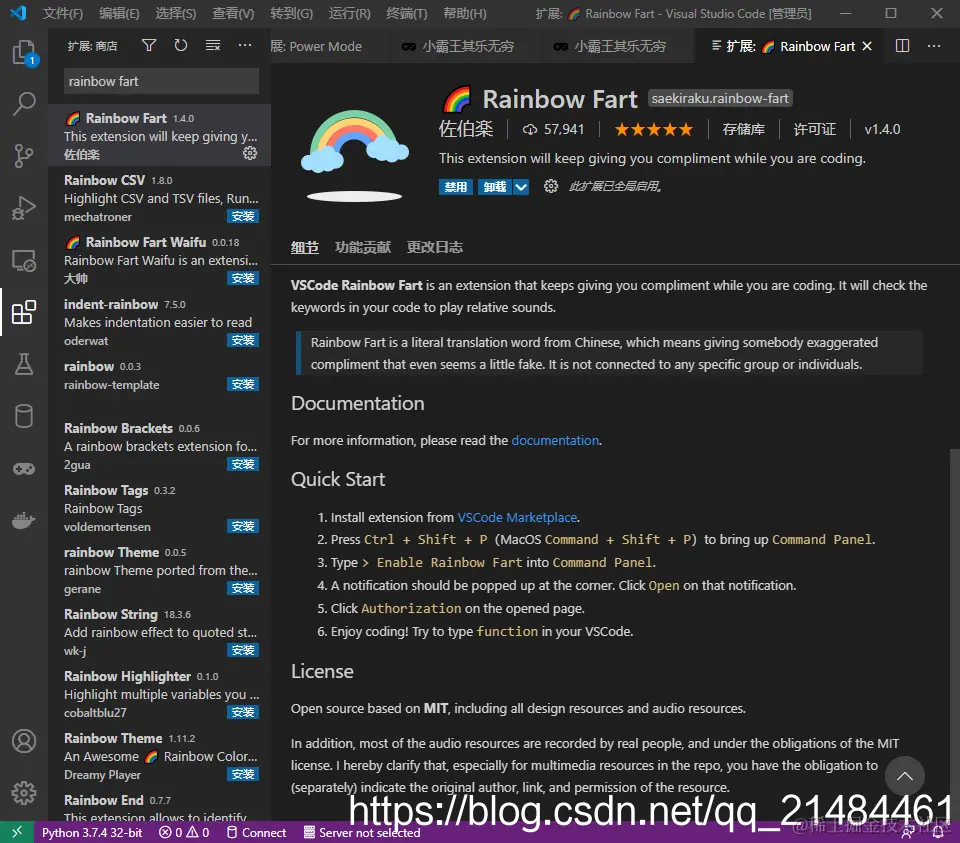Open the Manage gear in the activity bar

coord(24,793)
